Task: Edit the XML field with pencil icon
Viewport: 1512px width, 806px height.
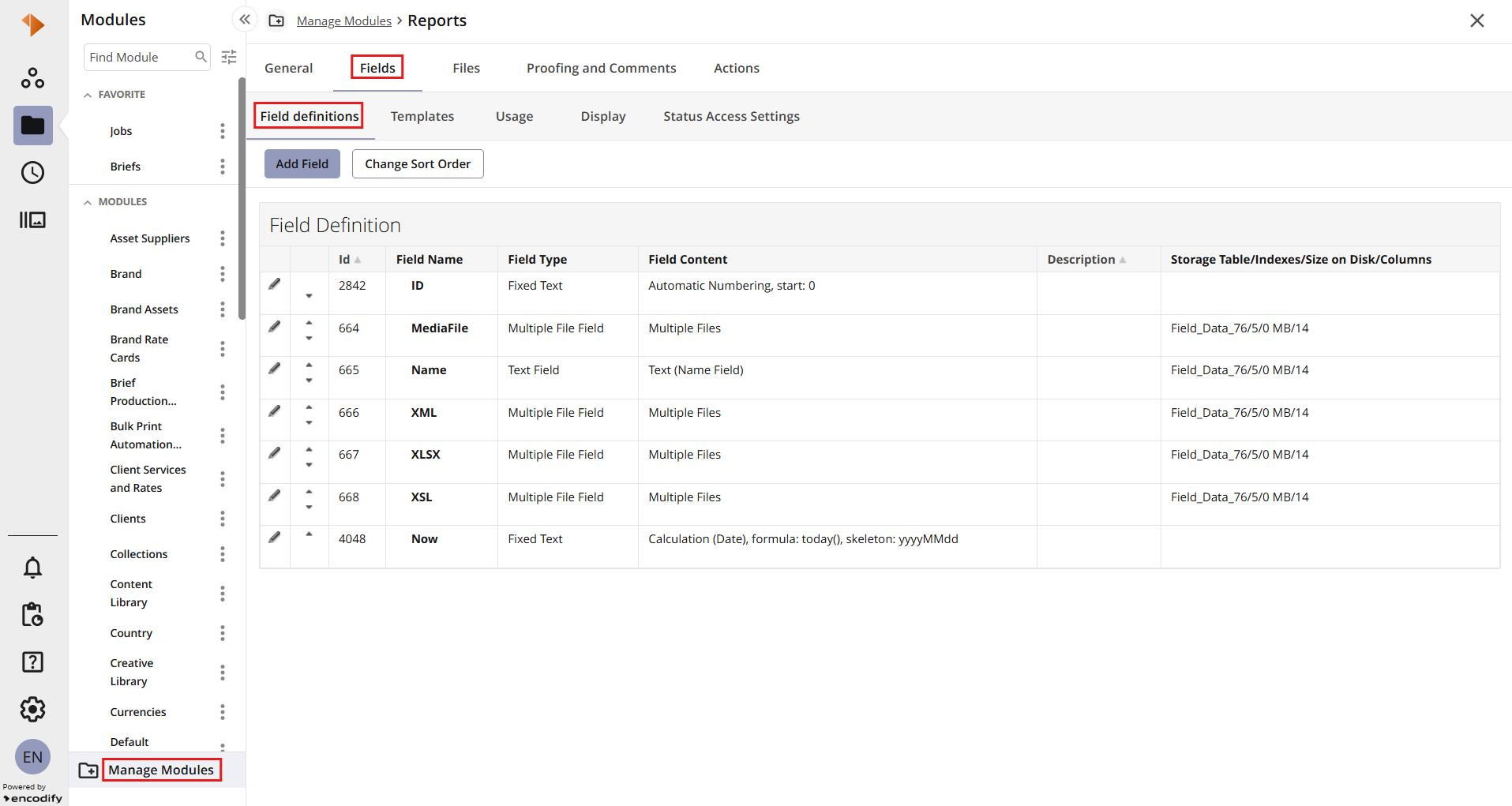Action: click(274, 411)
